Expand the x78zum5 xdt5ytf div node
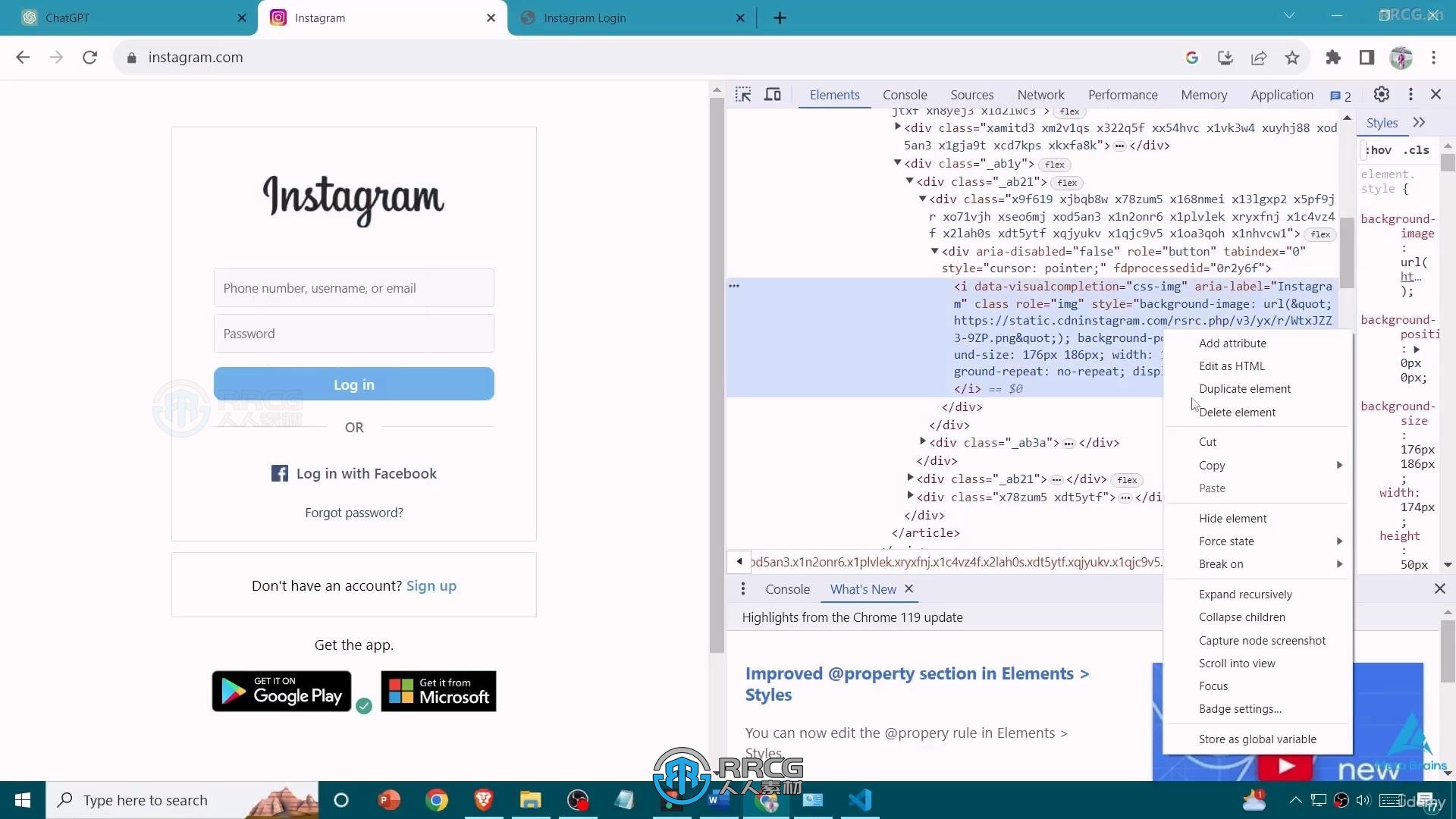Image resolution: width=1456 pixels, height=819 pixels. pyautogui.click(x=910, y=496)
